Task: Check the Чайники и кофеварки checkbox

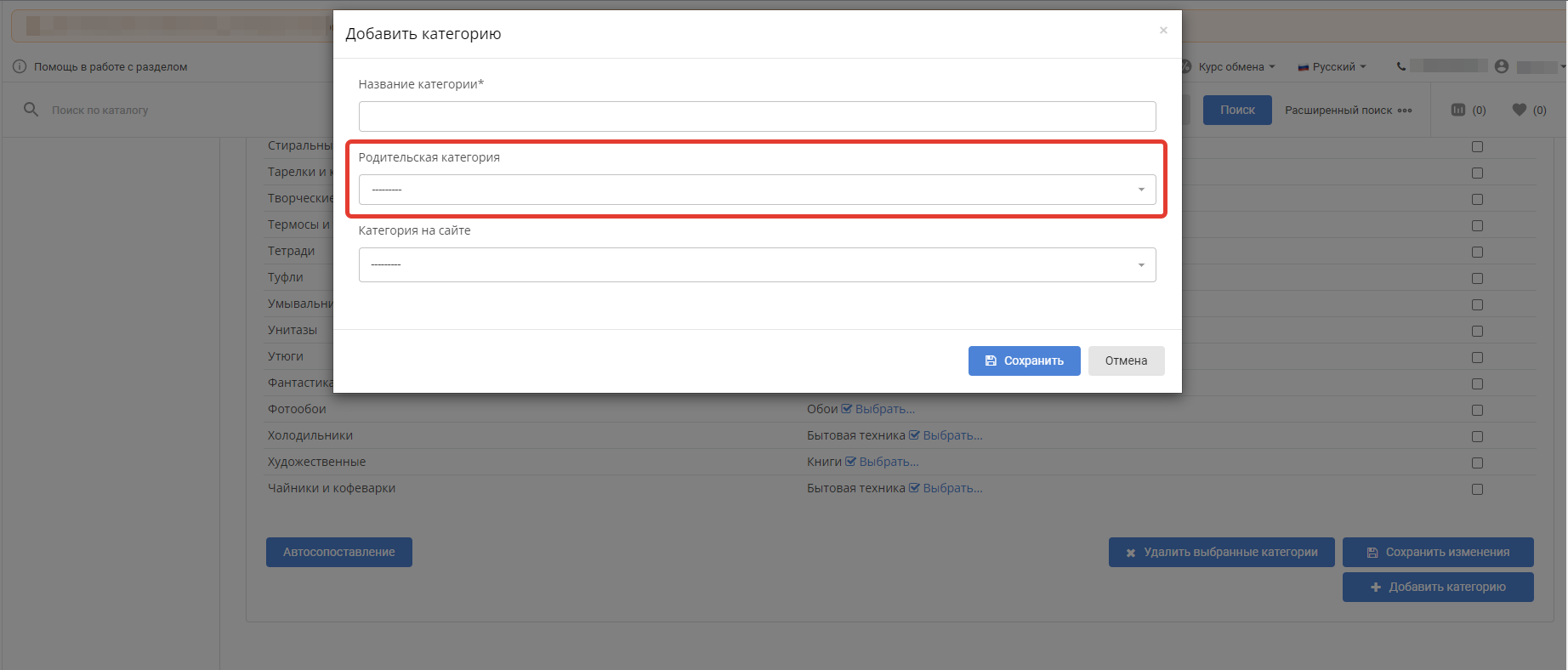Action: click(1477, 489)
